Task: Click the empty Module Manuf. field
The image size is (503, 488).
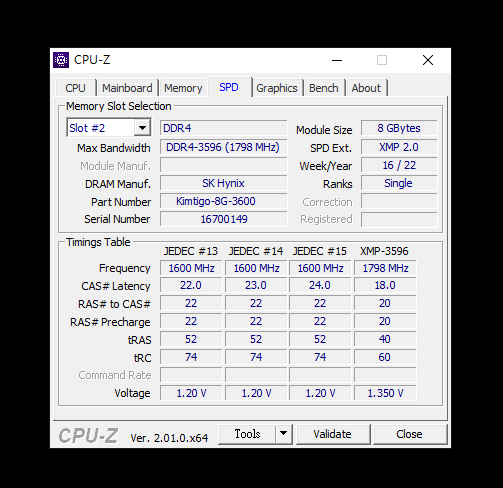Action: [223, 165]
